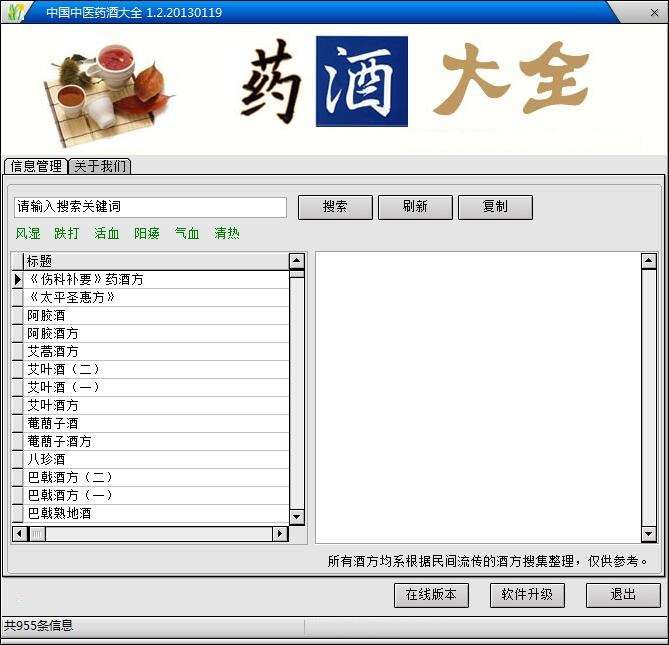Viewport: 669px width, 645px height.
Task: Click the 刷新 button
Action: pos(415,207)
